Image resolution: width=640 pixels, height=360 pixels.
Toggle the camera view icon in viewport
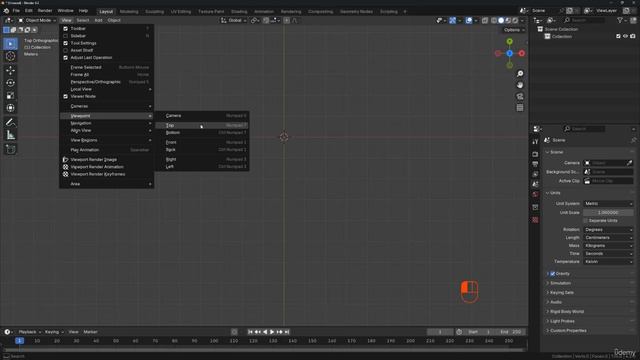point(520,96)
